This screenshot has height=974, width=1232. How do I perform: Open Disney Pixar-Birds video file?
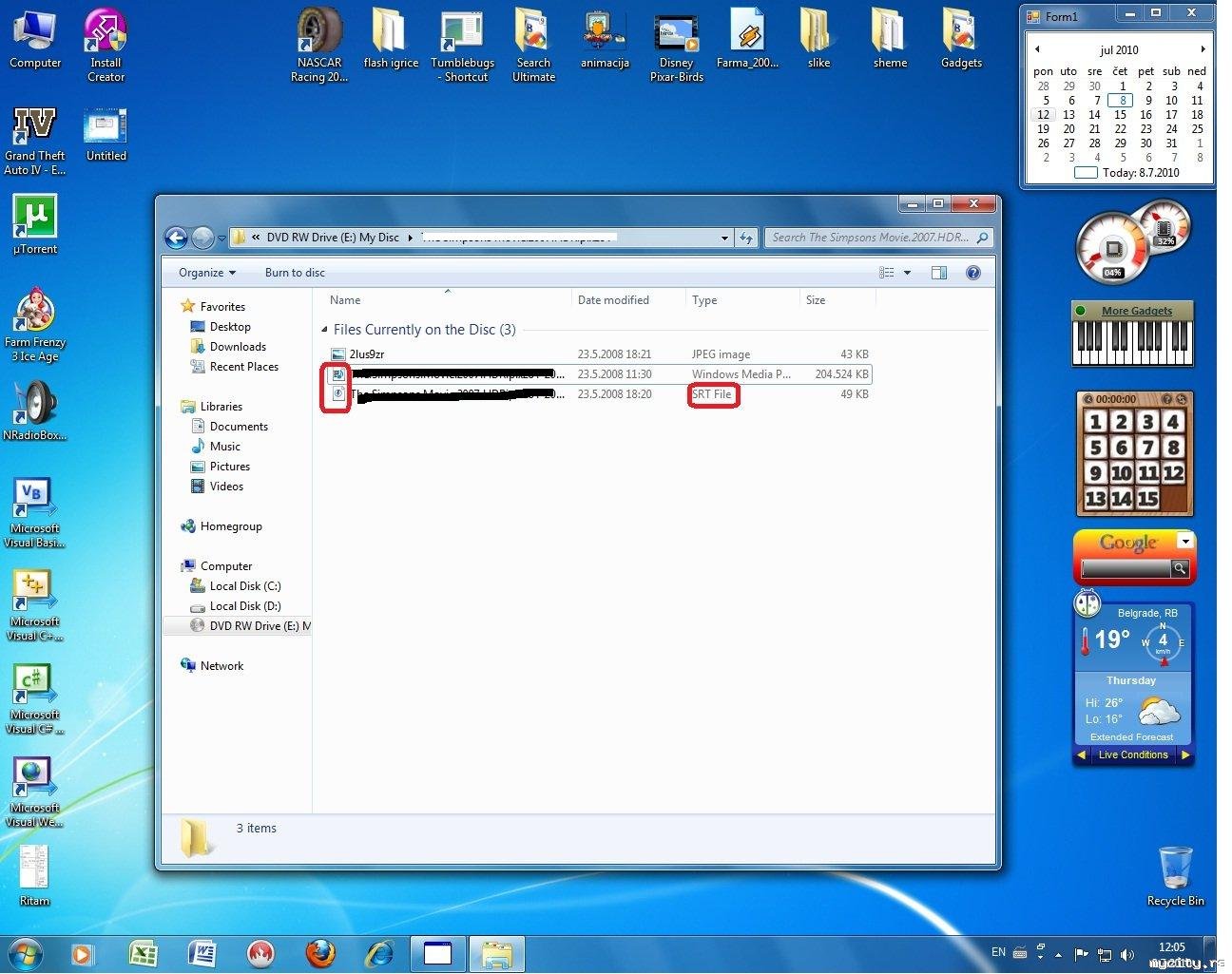click(x=677, y=46)
